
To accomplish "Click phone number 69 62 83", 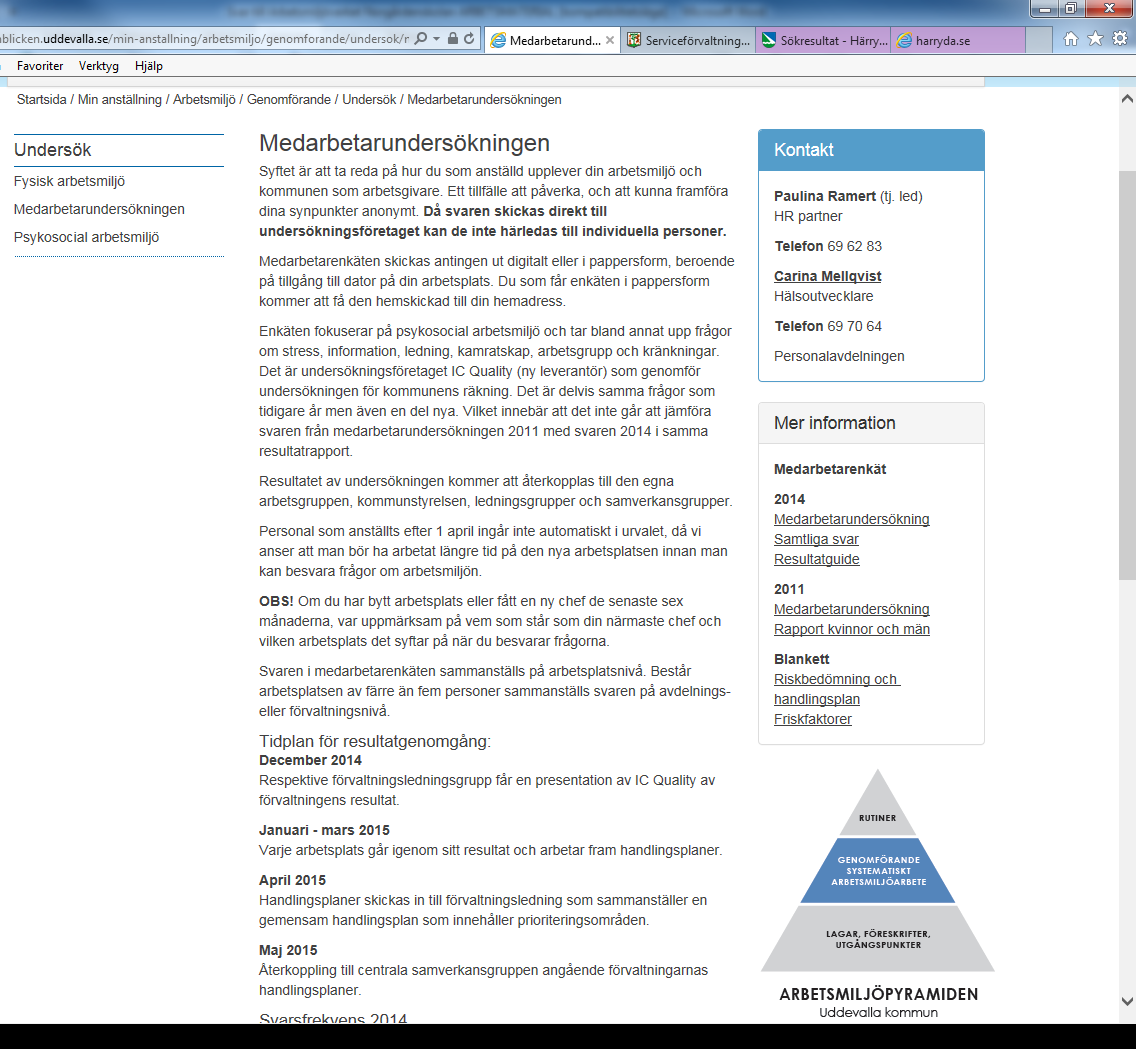I will [x=854, y=246].
